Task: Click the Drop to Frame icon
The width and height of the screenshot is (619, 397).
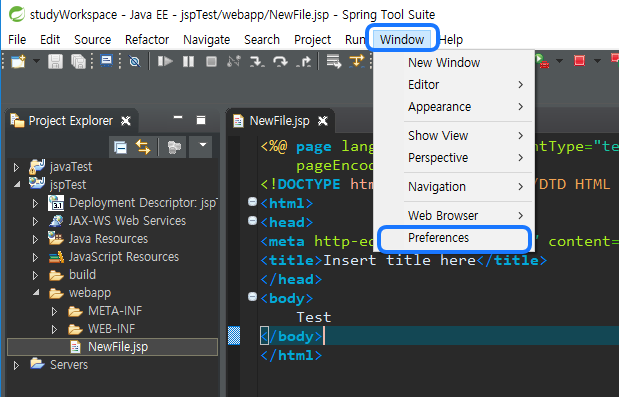Action: tap(334, 62)
